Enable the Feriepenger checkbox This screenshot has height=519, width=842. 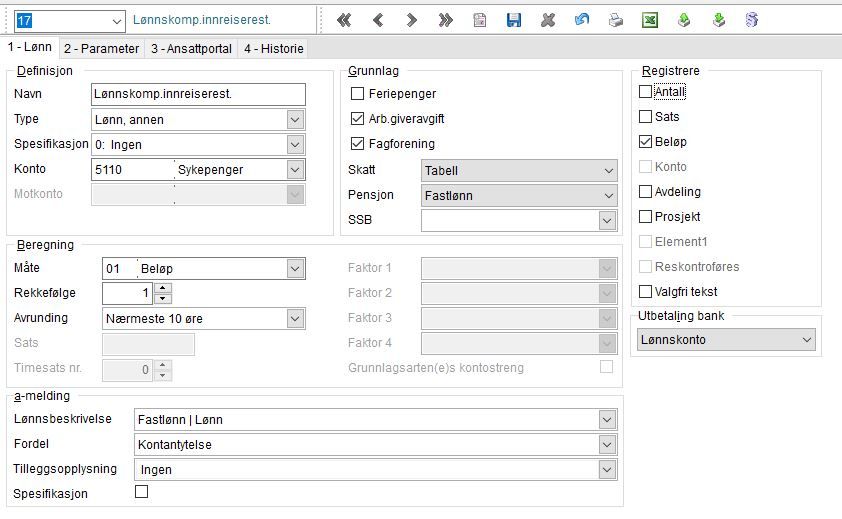coord(357,93)
